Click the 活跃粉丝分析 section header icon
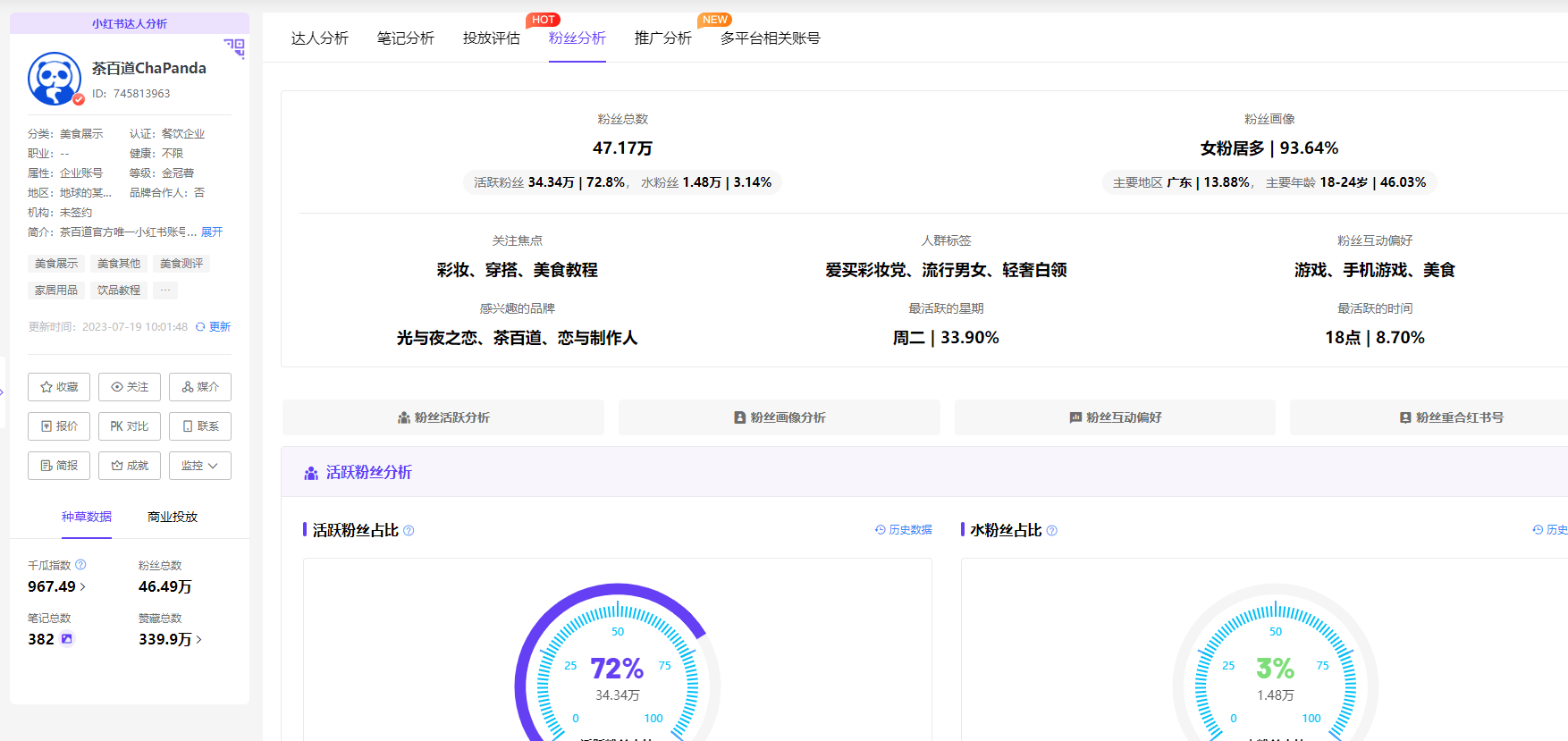 click(311, 473)
